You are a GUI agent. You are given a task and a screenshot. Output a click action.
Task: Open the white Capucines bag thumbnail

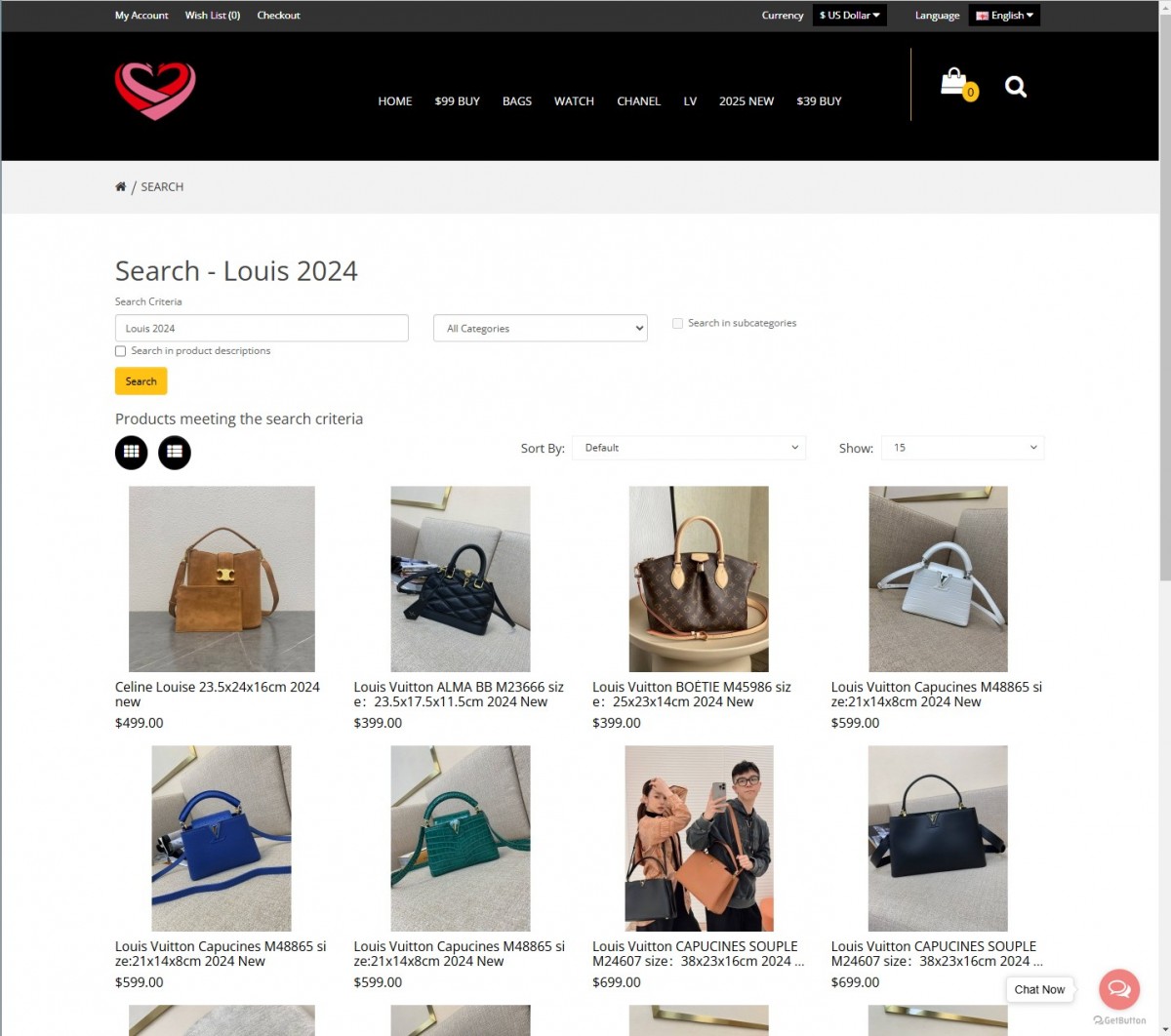tap(938, 579)
